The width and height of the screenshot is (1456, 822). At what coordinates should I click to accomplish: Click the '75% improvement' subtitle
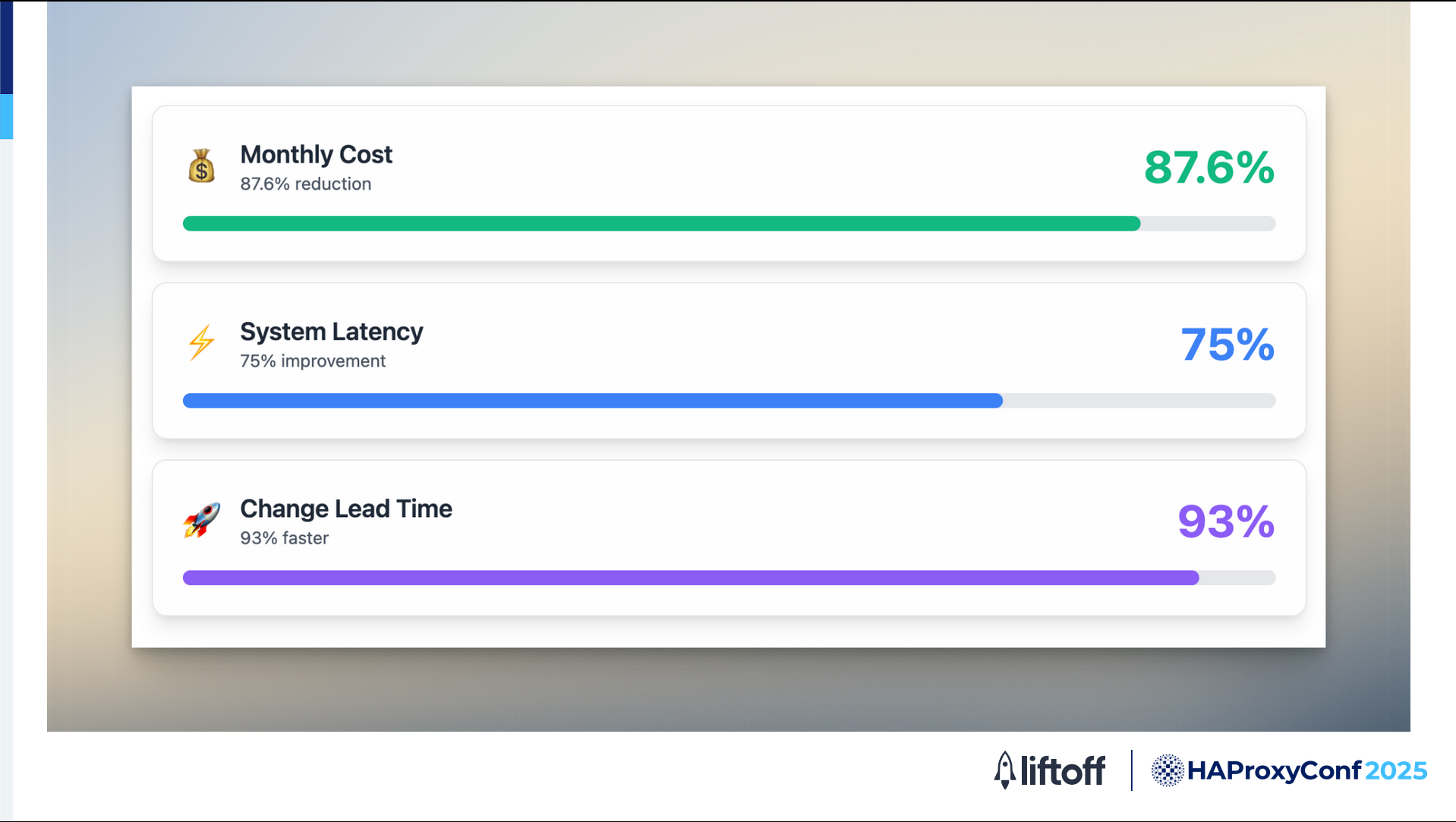pos(313,361)
